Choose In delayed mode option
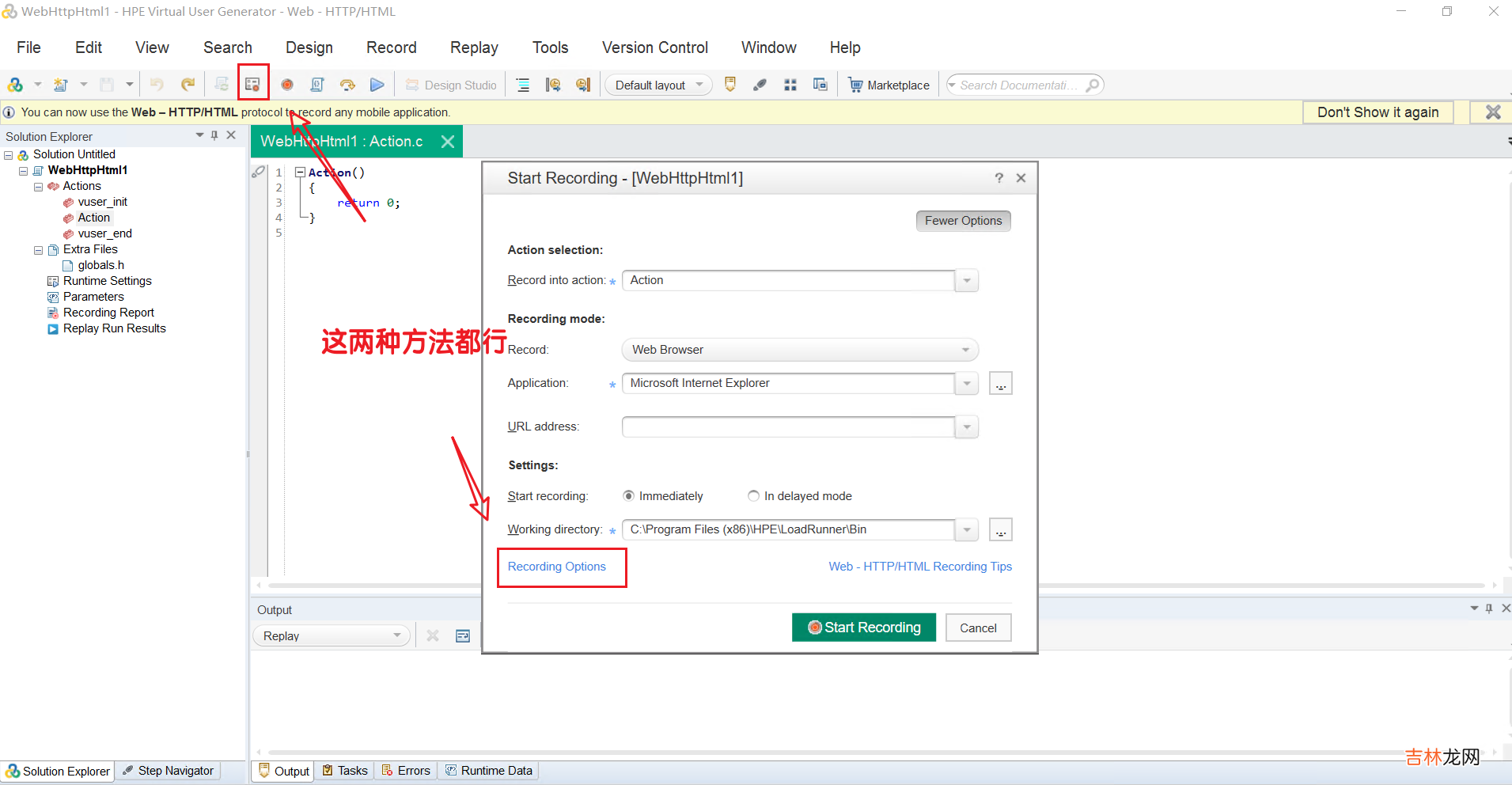Viewport: 1512px width, 785px height. 753,496
